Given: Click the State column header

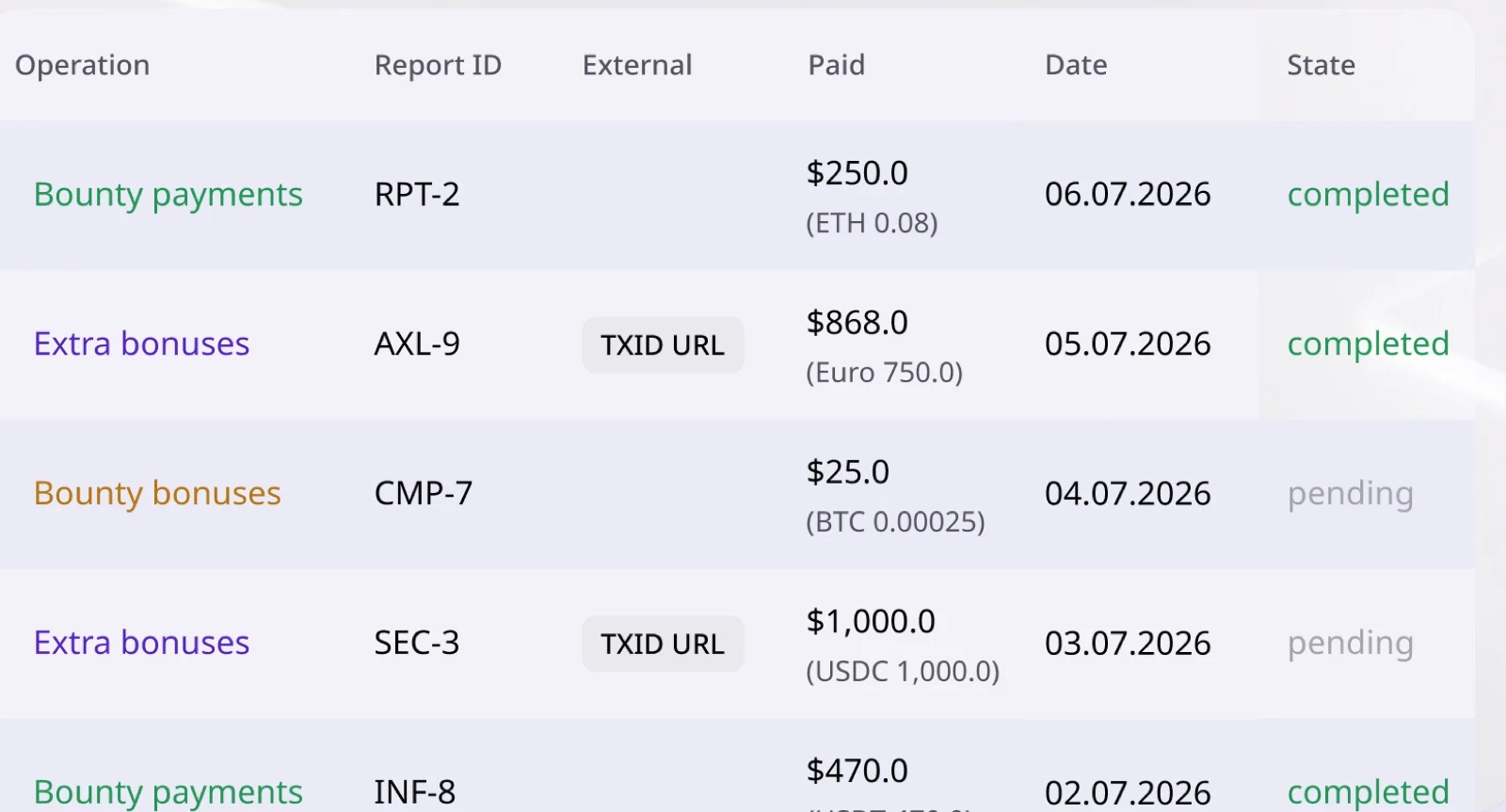Looking at the screenshot, I should (x=1322, y=65).
